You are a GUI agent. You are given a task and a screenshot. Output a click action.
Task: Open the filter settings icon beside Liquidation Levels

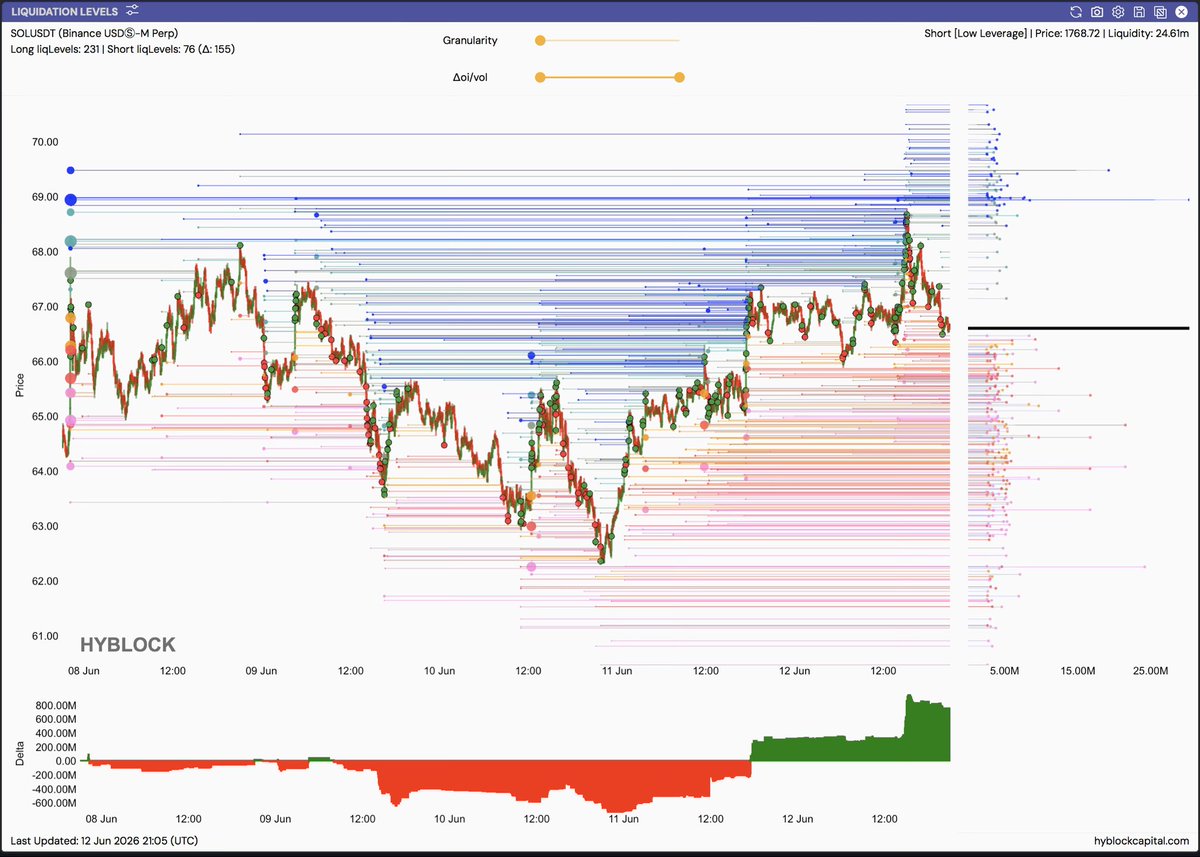click(x=133, y=11)
